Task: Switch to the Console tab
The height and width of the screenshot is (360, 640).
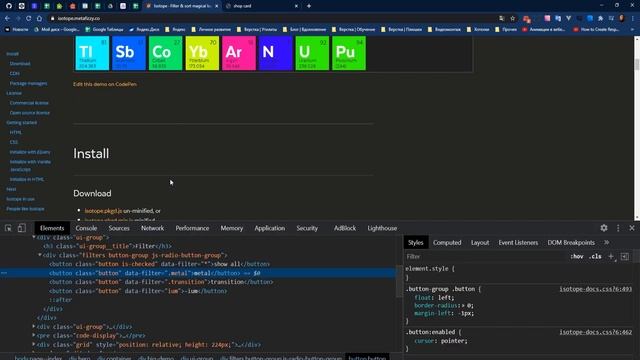Action: point(86,228)
